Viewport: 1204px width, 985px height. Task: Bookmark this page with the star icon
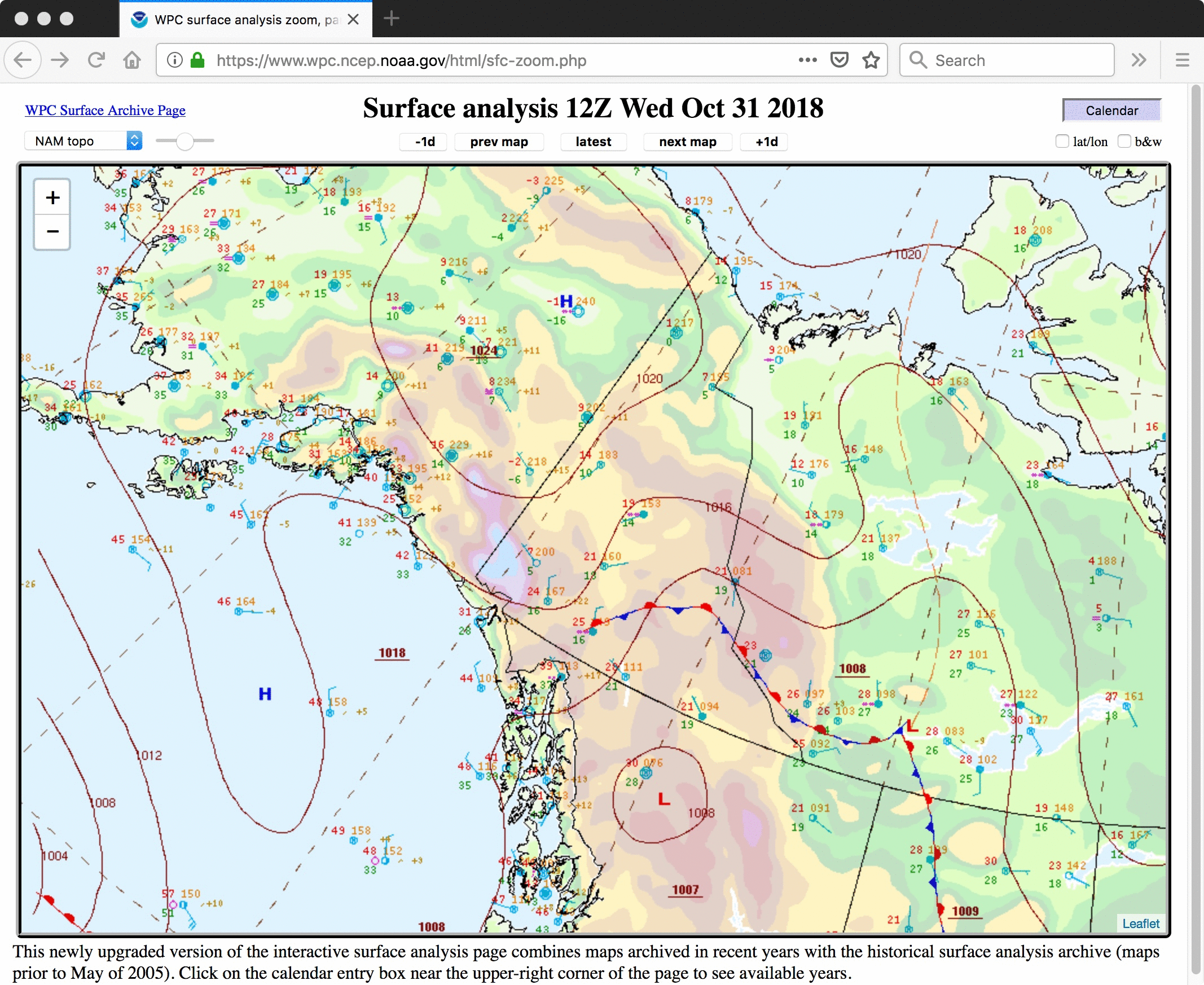871,60
